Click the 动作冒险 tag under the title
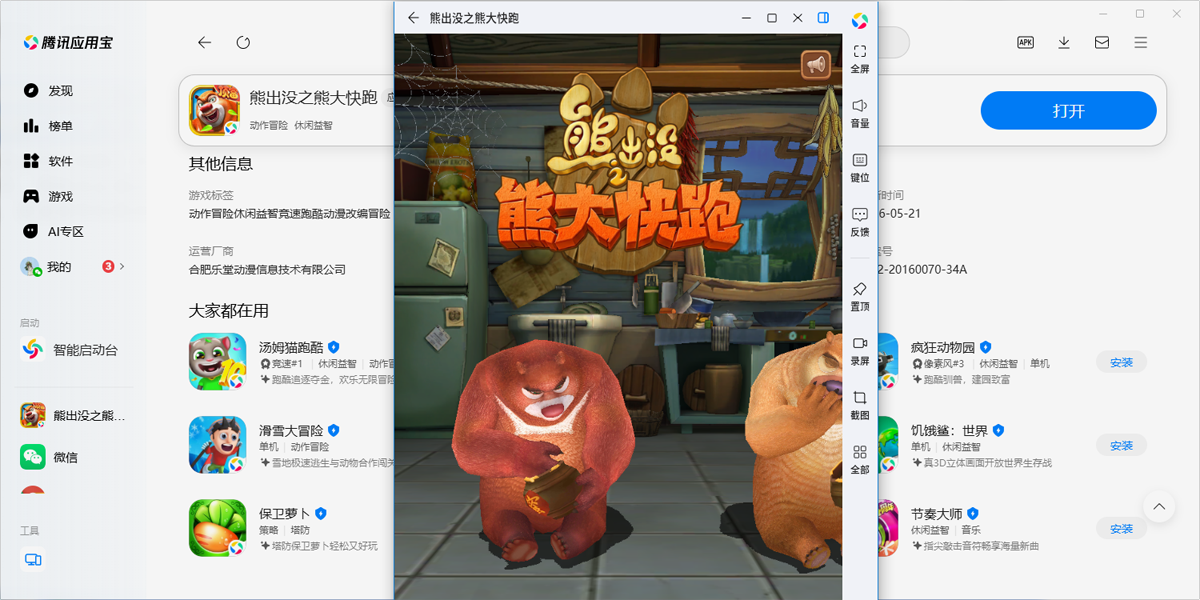The height and width of the screenshot is (600, 1200). point(268,126)
